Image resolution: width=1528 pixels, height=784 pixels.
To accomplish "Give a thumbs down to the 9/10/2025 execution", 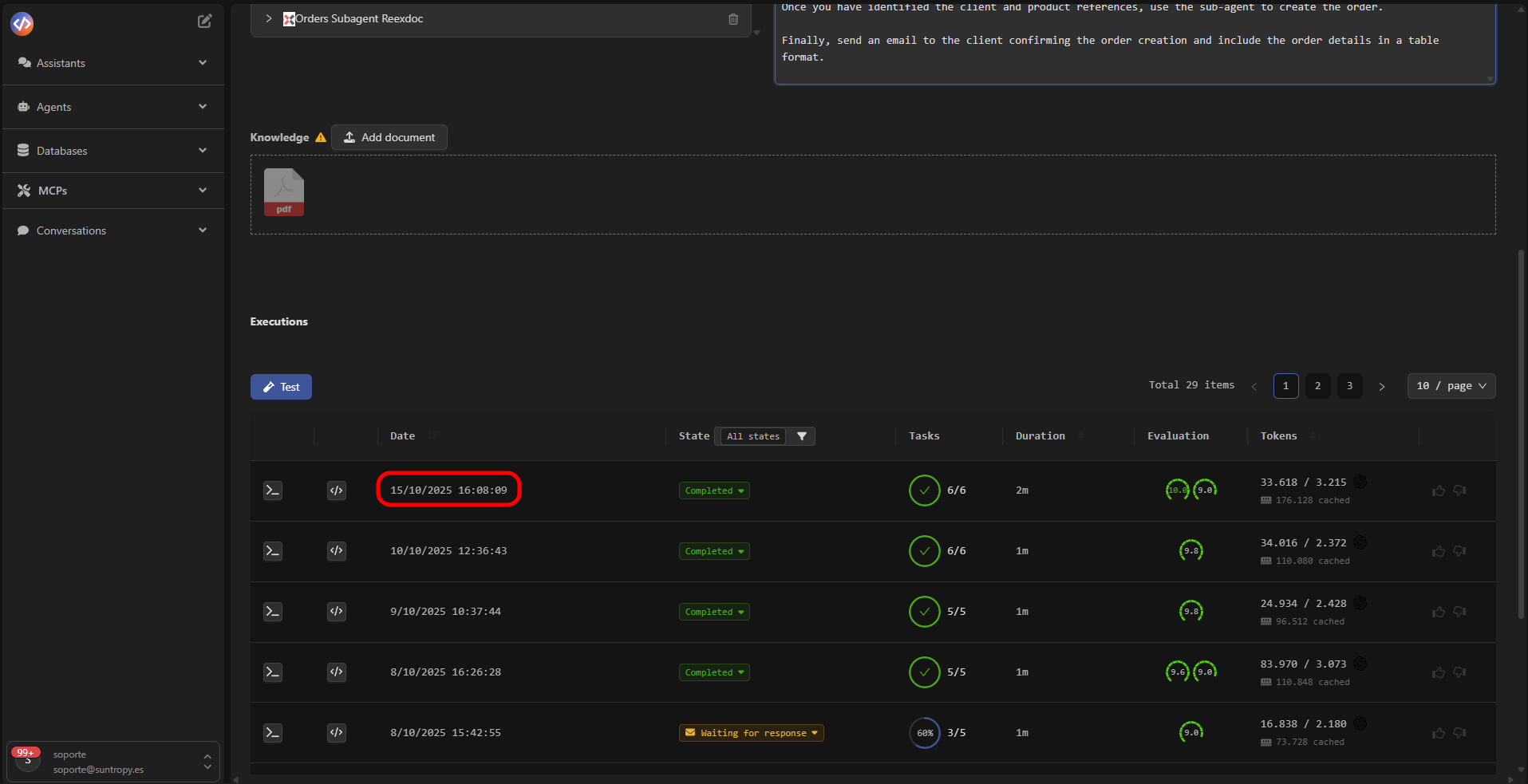I will 1459,612.
